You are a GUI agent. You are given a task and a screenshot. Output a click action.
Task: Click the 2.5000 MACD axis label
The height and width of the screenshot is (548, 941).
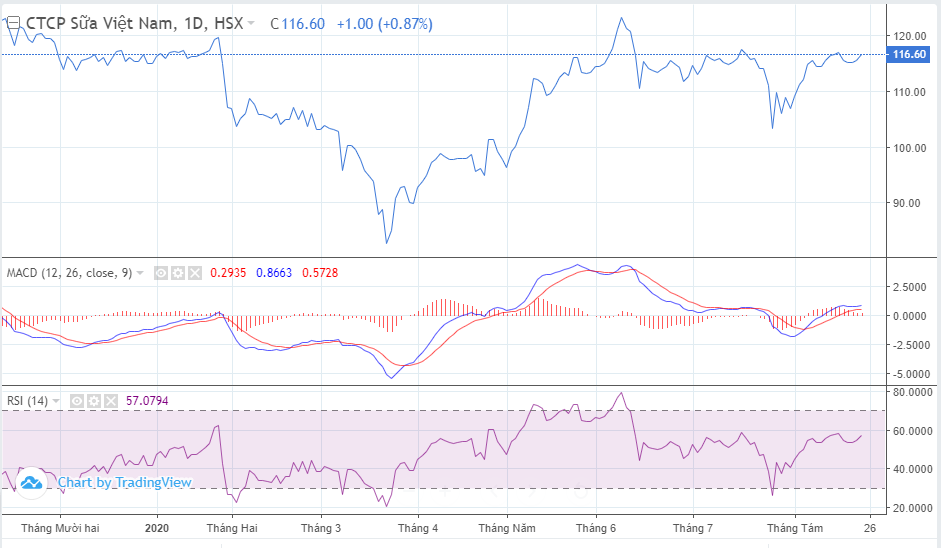[x=910, y=287]
